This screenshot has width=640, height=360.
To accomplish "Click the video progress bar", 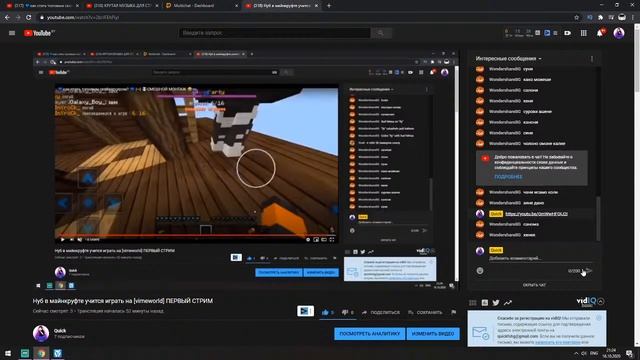I will pyautogui.click(x=196, y=235).
